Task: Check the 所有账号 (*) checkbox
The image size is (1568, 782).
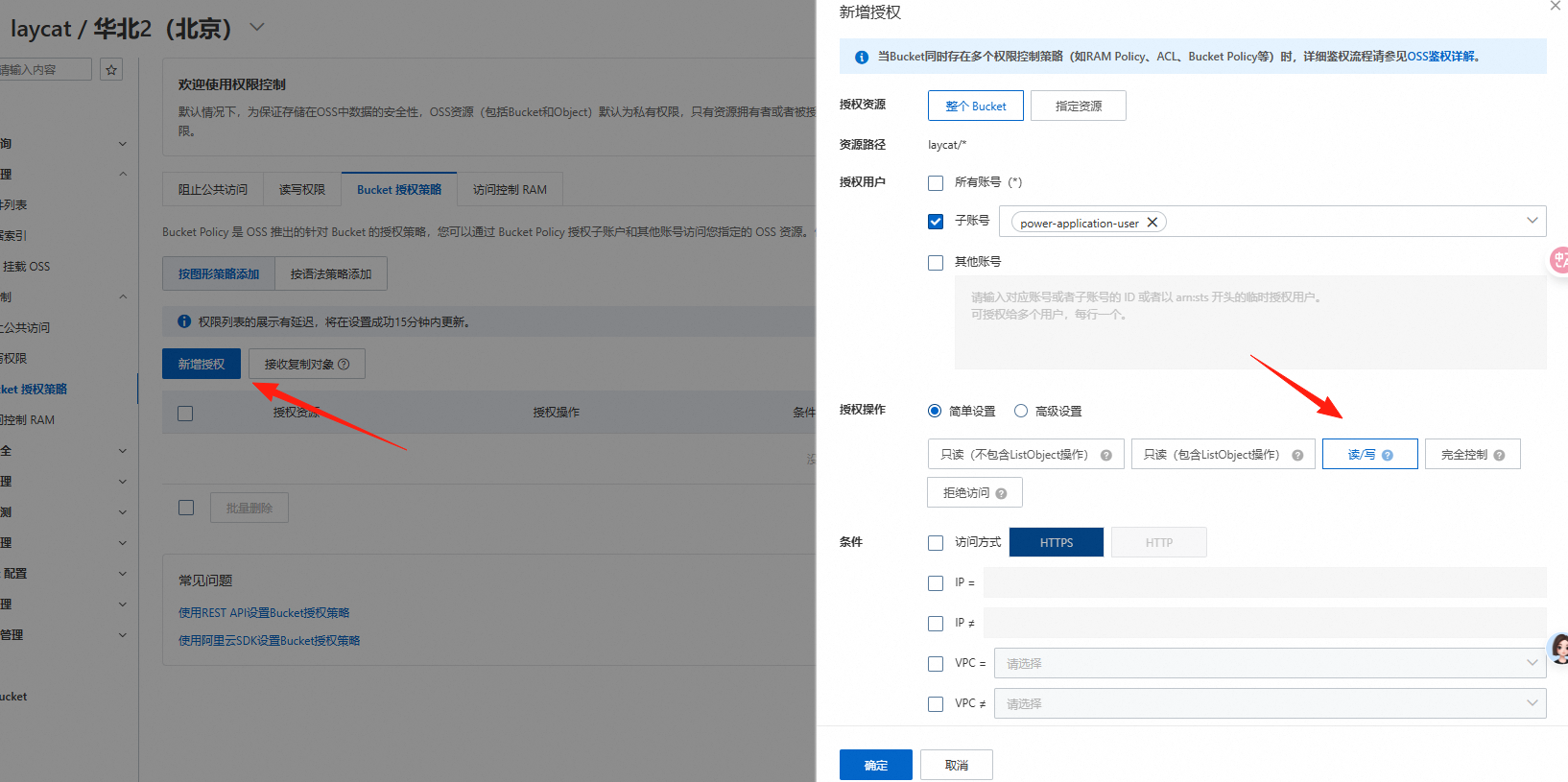Action: [x=936, y=182]
